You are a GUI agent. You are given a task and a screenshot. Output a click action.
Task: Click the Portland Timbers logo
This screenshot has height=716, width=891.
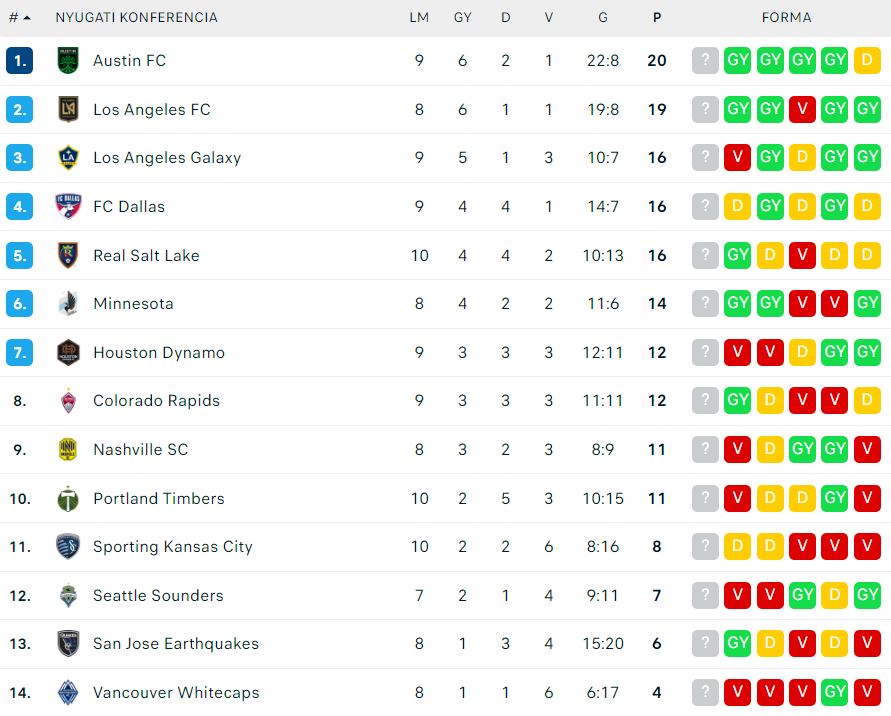pos(68,499)
